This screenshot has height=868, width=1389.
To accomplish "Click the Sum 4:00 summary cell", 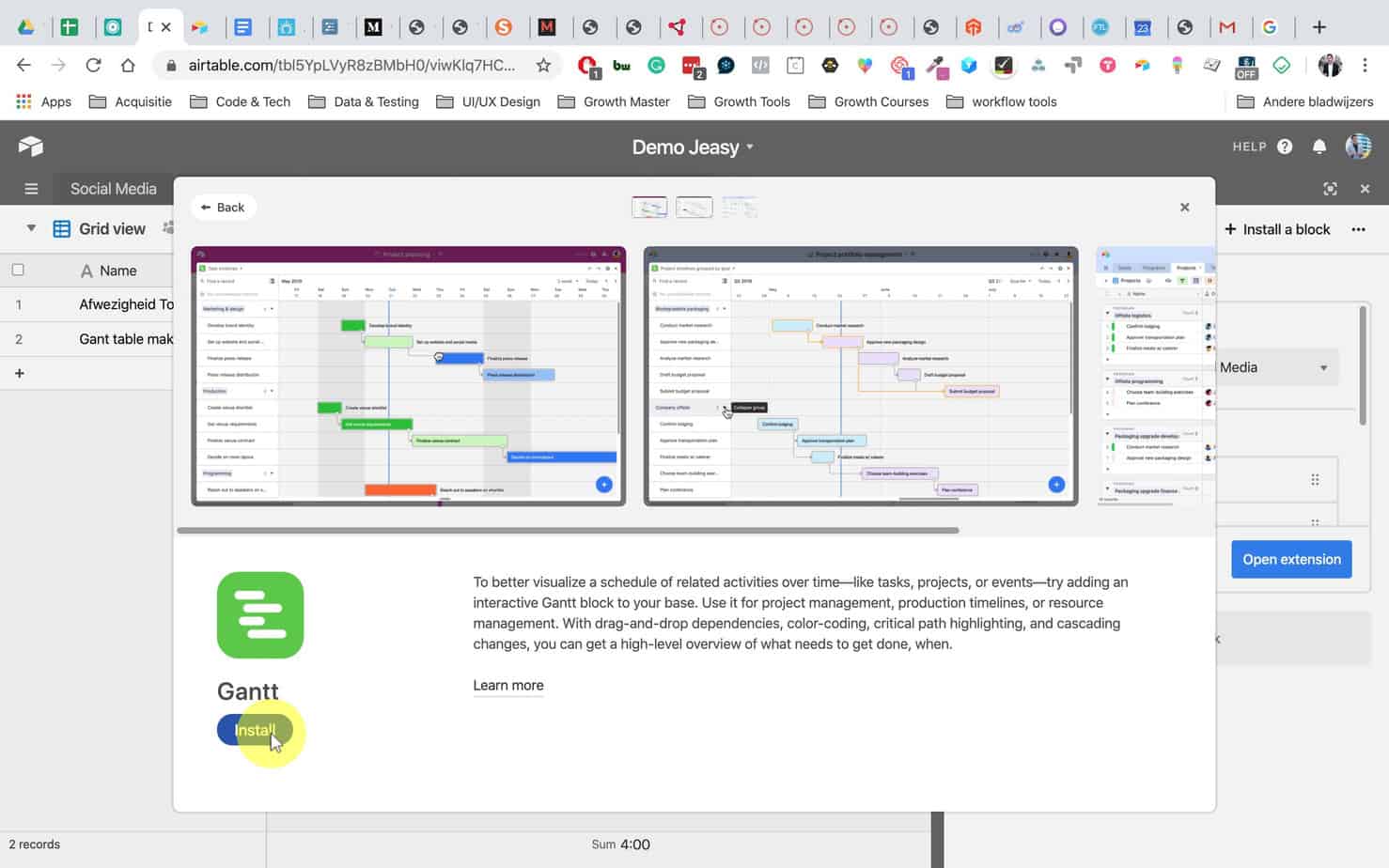I will [620, 844].
